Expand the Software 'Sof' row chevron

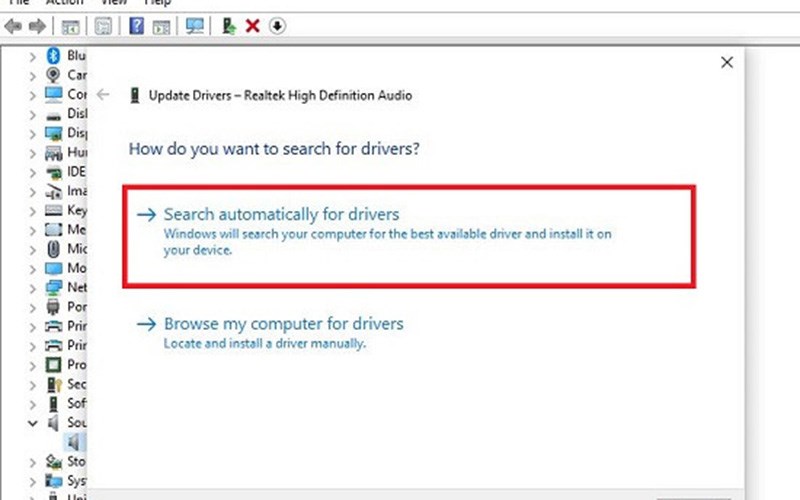pyautogui.click(x=33, y=405)
